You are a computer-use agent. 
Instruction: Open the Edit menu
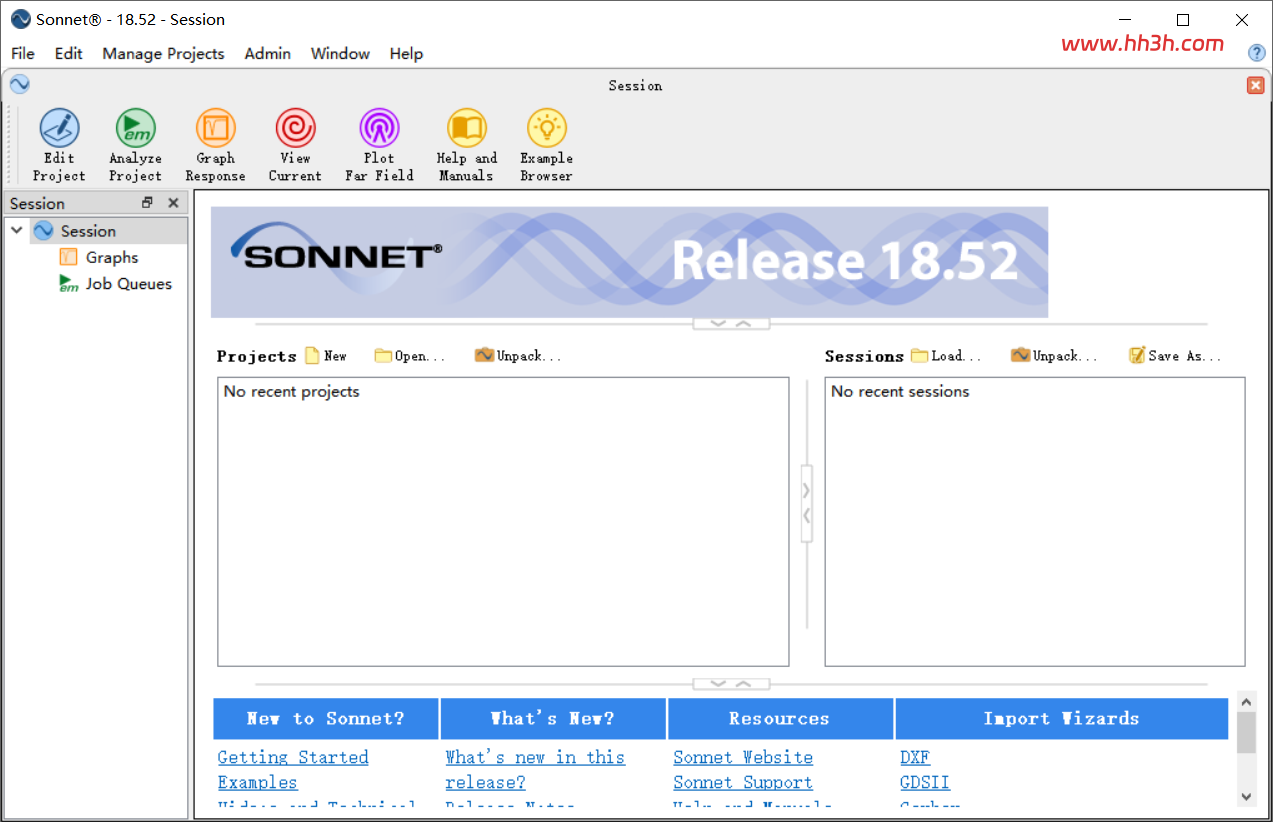click(68, 54)
